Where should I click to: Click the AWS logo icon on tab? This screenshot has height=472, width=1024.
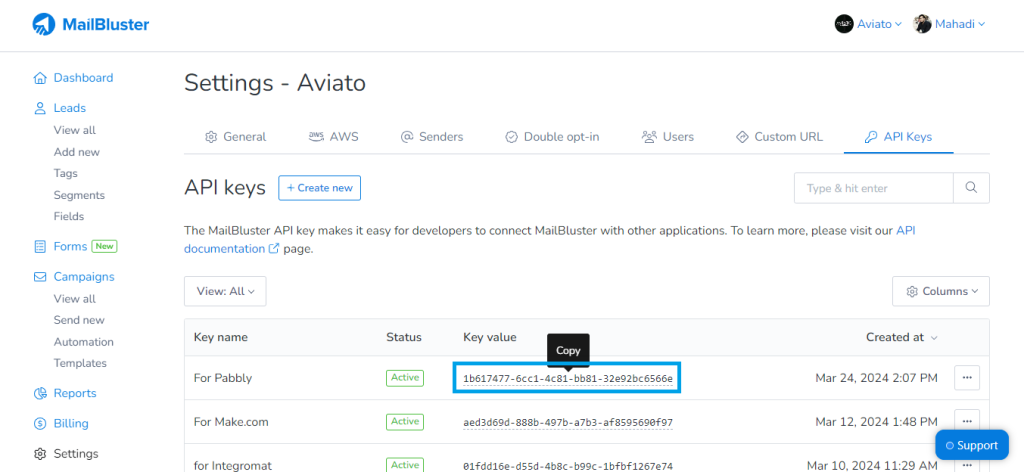316,136
